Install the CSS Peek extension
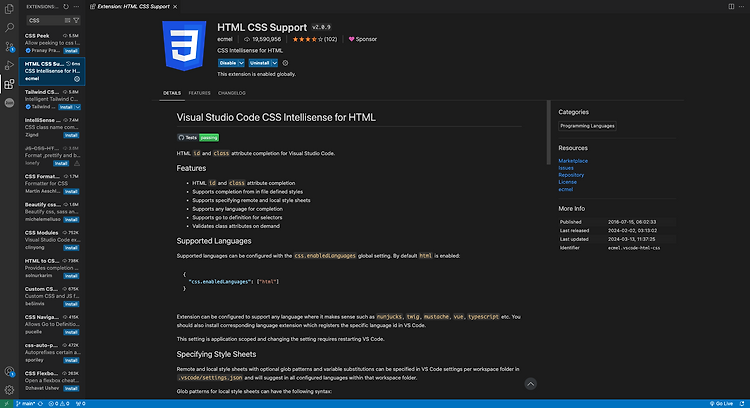The height and width of the screenshot is (408, 750). (x=71, y=51)
